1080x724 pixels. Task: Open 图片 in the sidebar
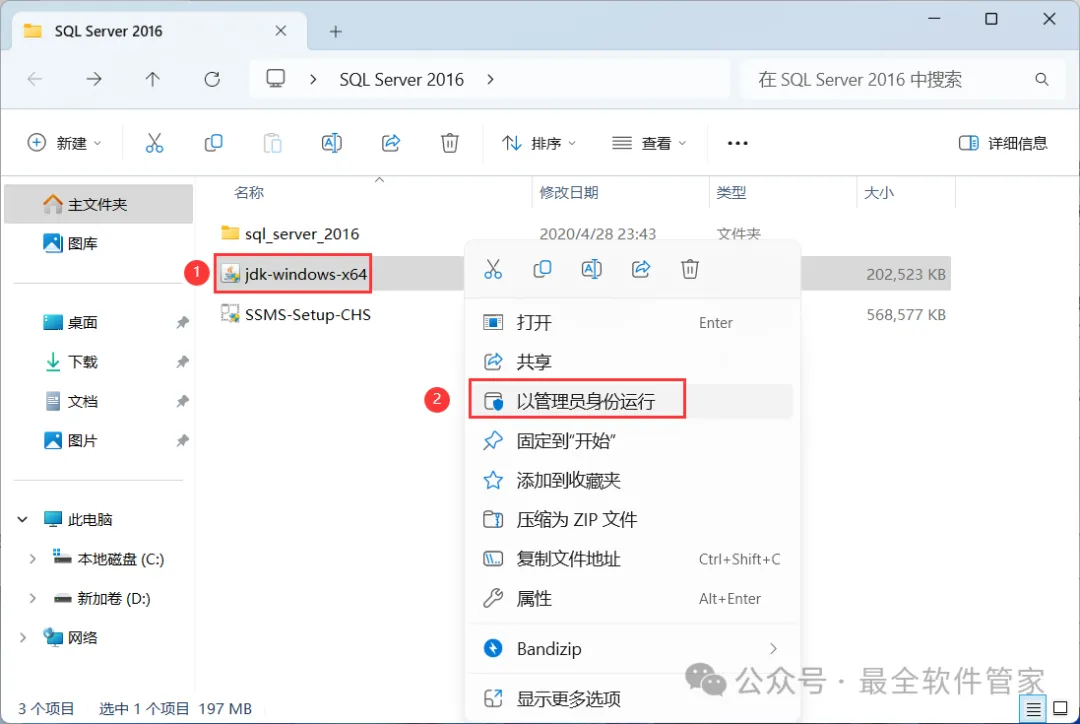point(83,441)
